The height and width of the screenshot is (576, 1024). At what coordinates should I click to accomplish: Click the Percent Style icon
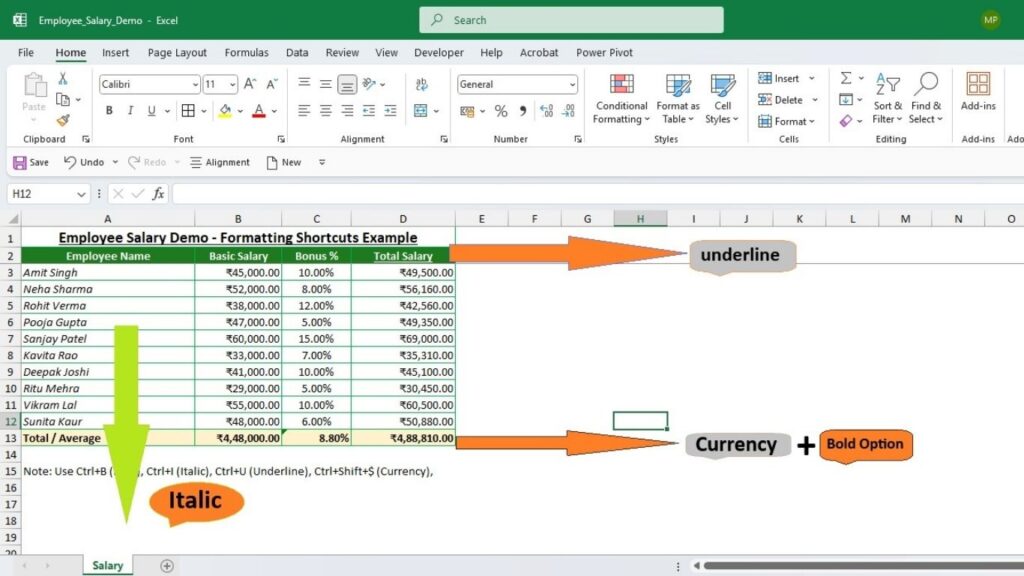tap(501, 111)
